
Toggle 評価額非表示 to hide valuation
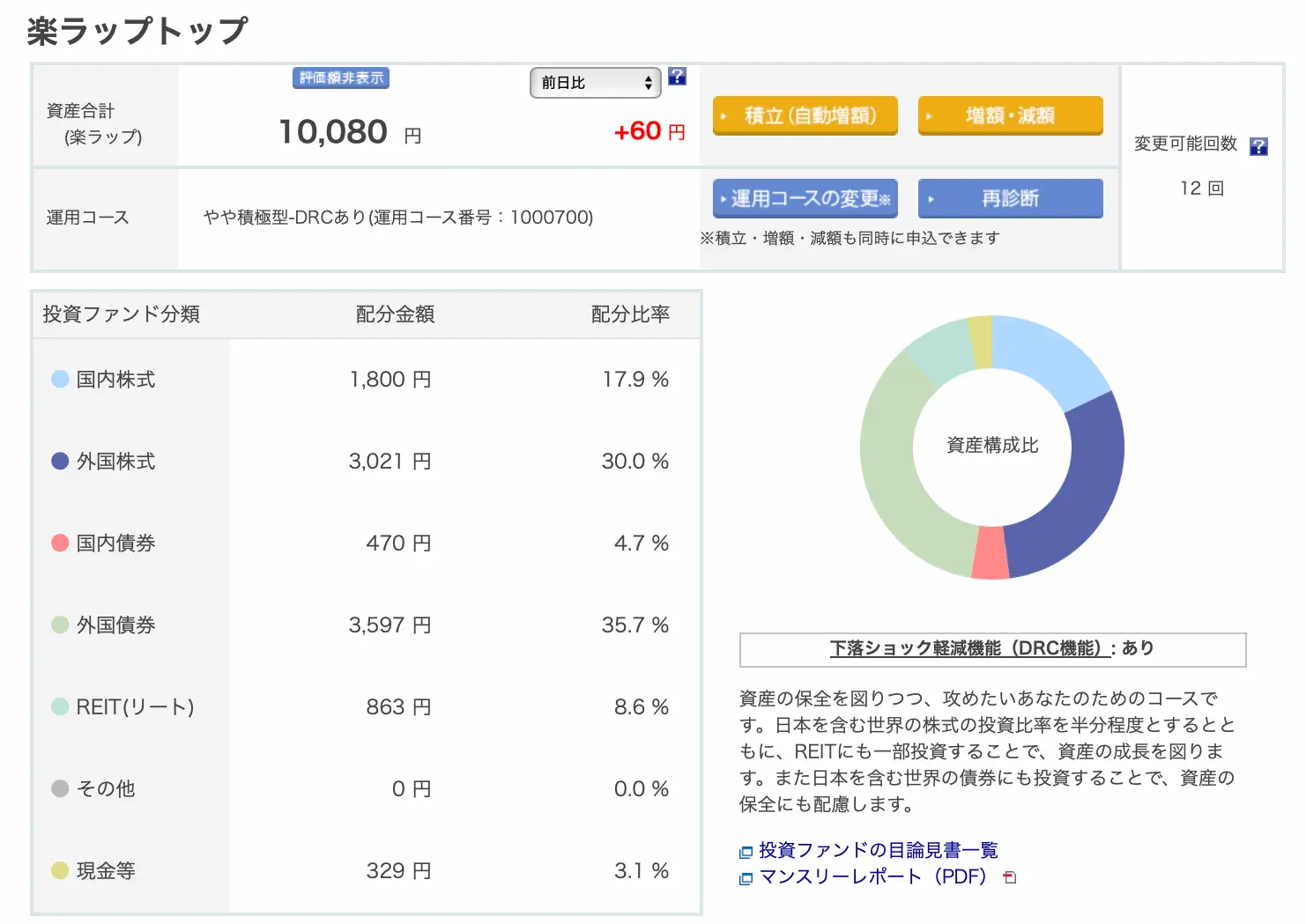click(341, 78)
